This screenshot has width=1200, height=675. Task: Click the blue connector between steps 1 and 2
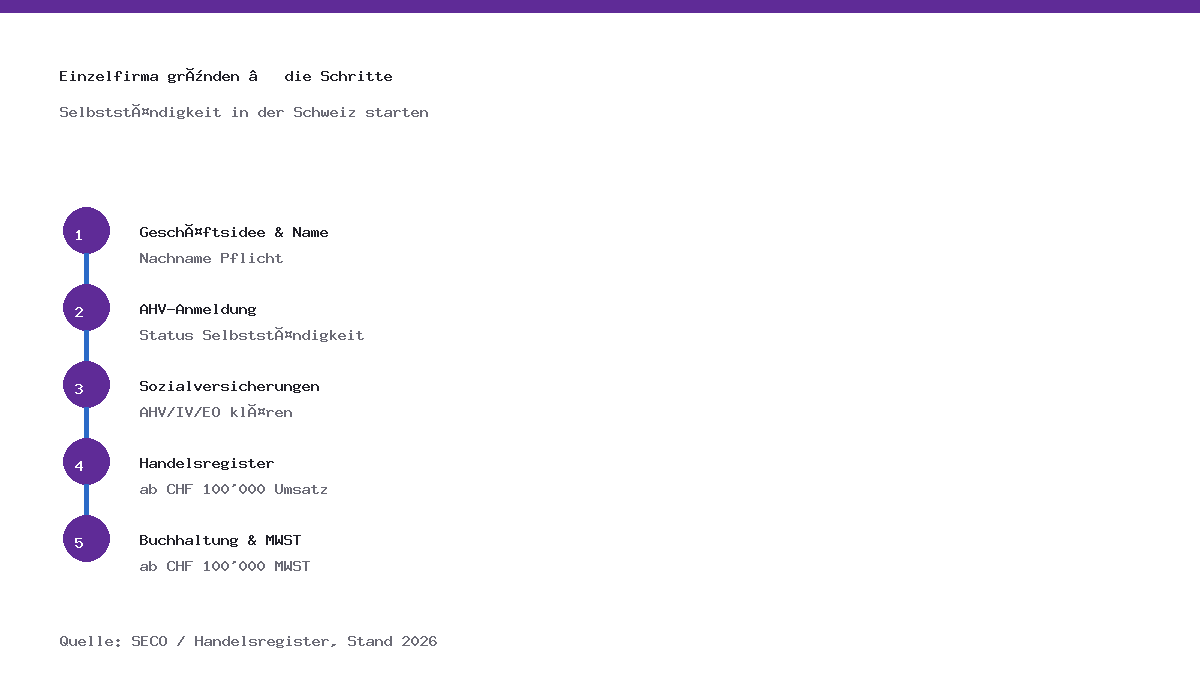point(86,270)
